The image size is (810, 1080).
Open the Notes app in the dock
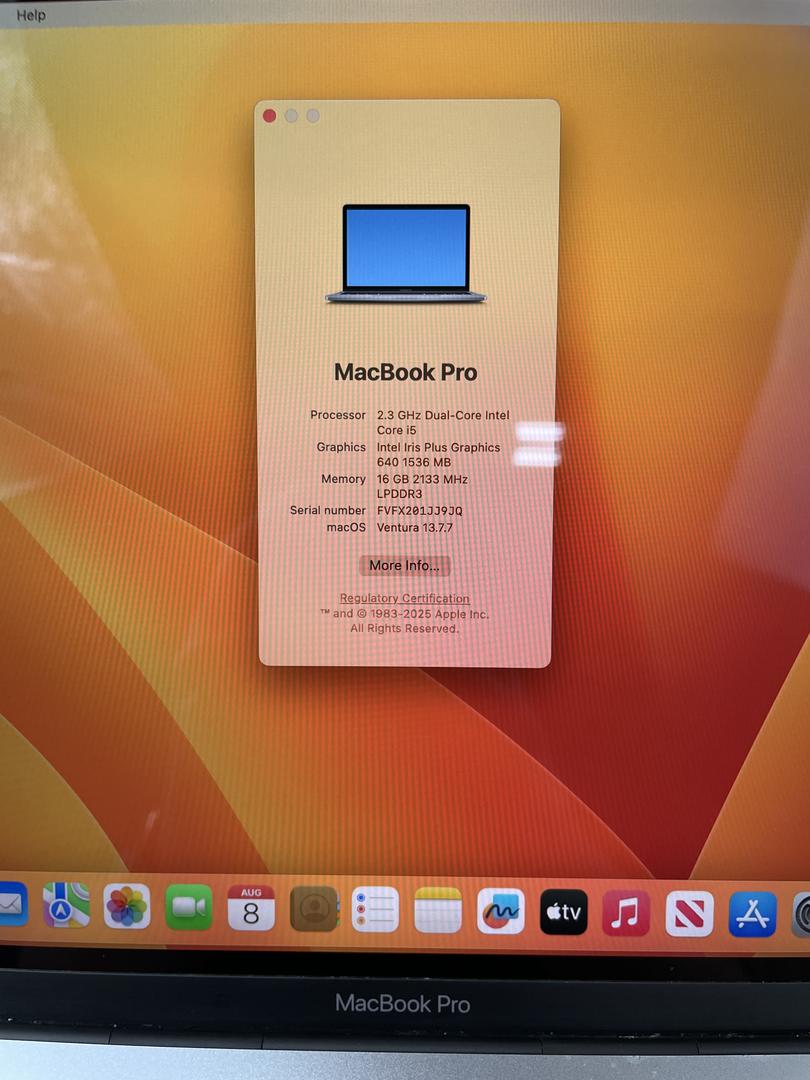tap(438, 910)
